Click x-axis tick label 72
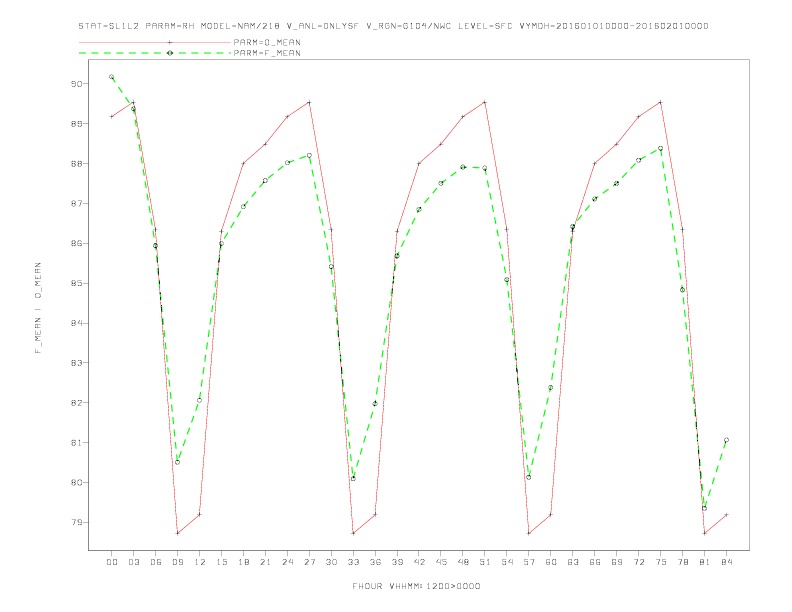This screenshot has width=792, height=612. [x=639, y=562]
